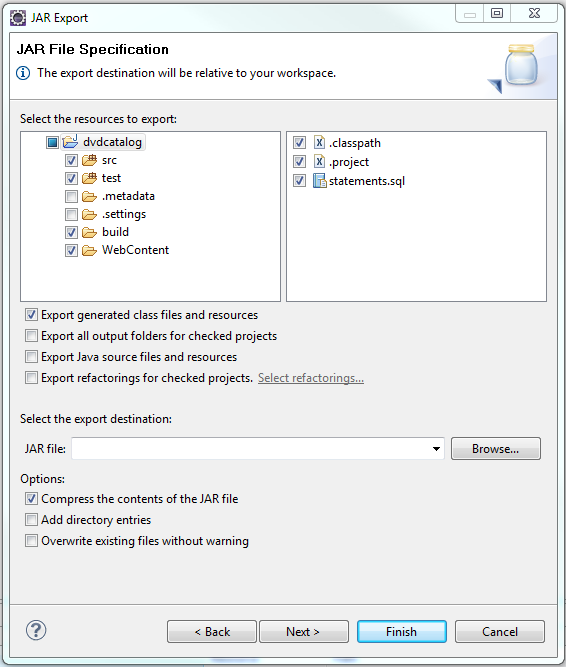Click the Select refactorings link
This screenshot has width=566, height=667.
311,378
